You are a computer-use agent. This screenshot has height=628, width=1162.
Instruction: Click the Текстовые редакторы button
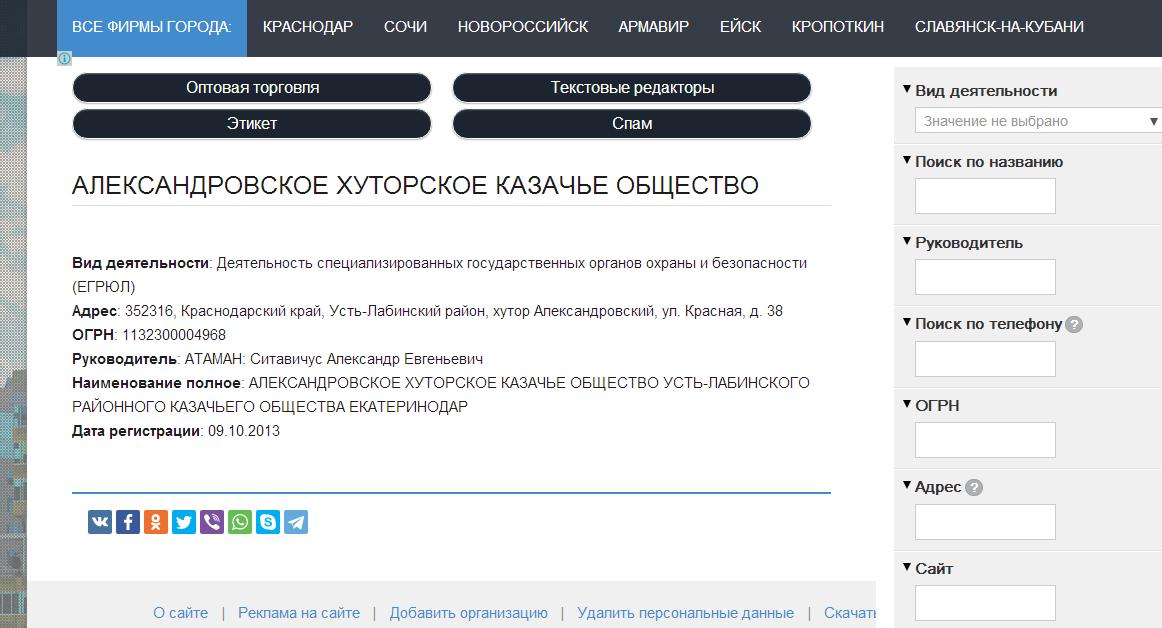pos(632,87)
